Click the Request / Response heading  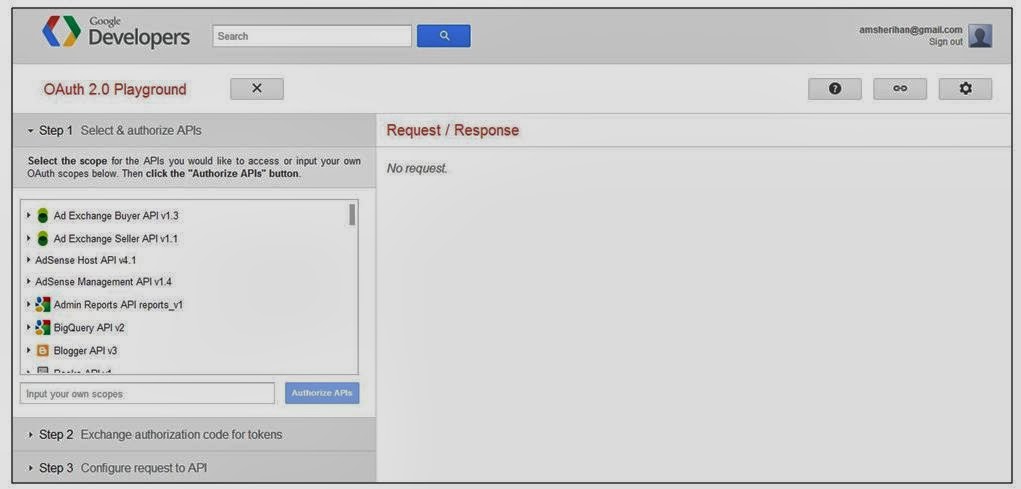453,130
